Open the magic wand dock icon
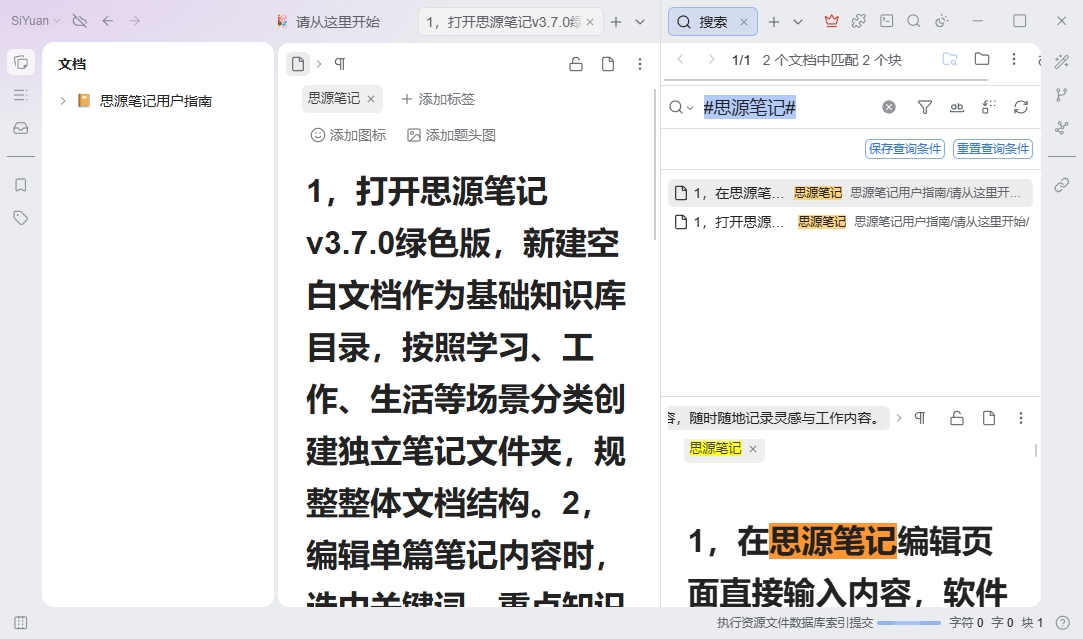 [1062, 62]
